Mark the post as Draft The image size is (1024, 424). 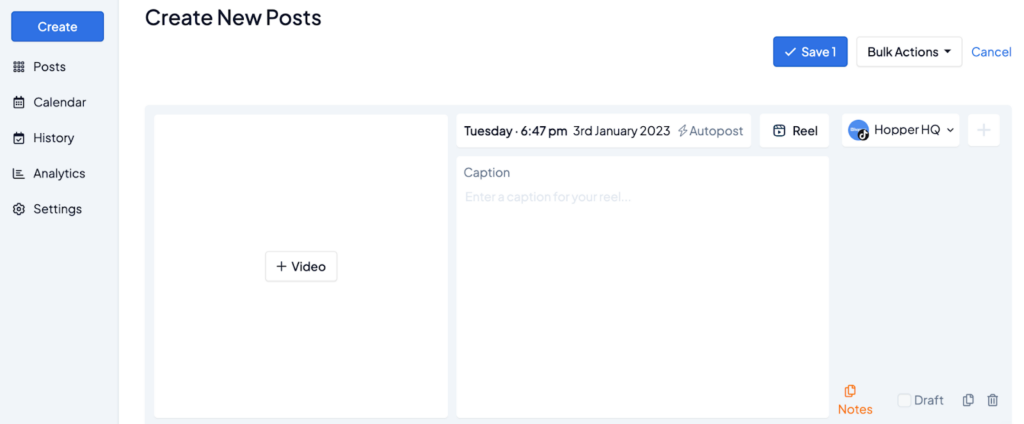[904, 400]
